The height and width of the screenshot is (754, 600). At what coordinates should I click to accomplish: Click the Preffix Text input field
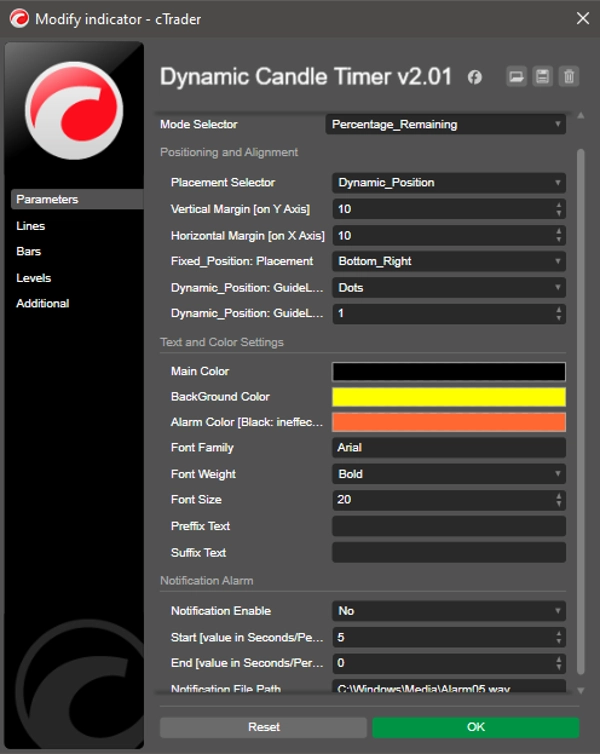point(449,526)
